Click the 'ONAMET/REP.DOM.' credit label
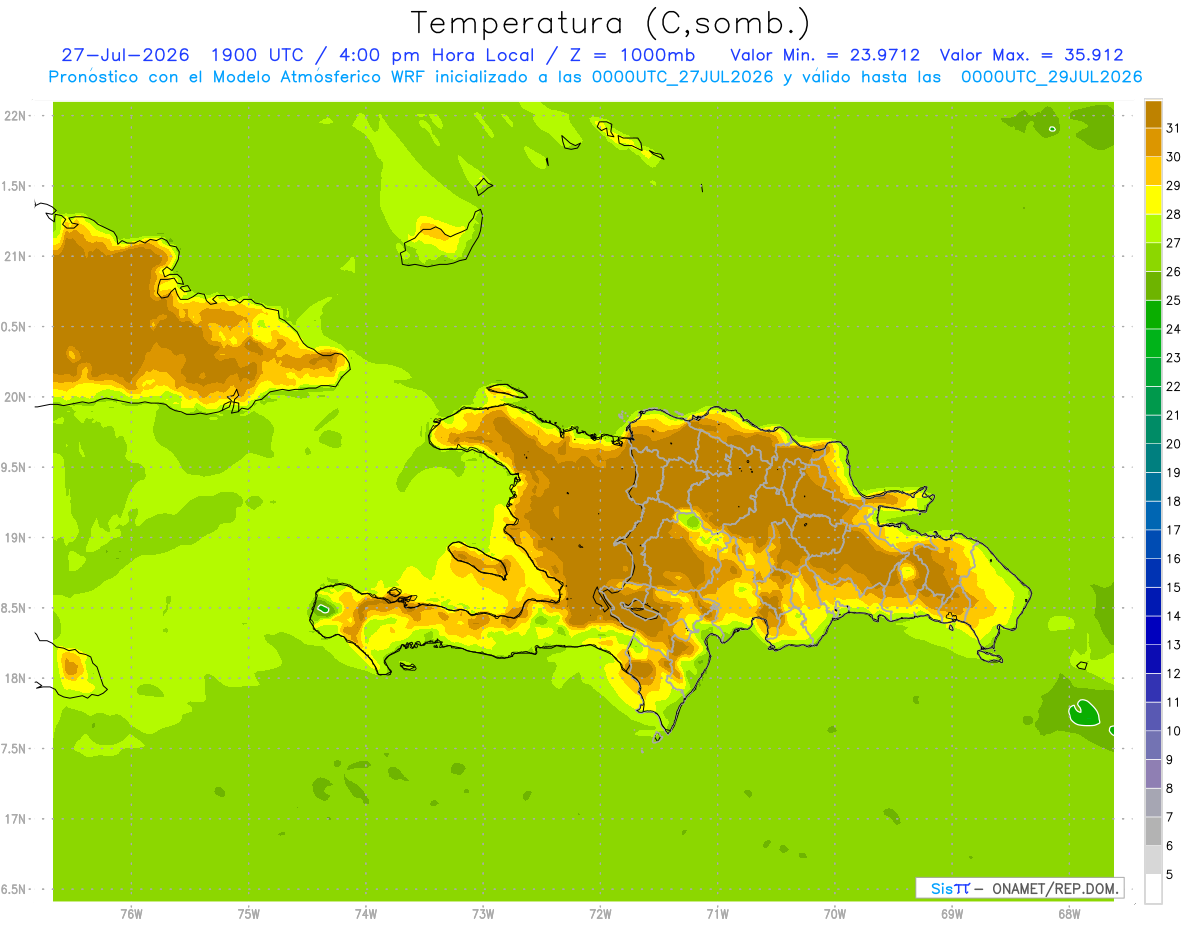Viewport: 1200px width, 927px height. point(1056,888)
